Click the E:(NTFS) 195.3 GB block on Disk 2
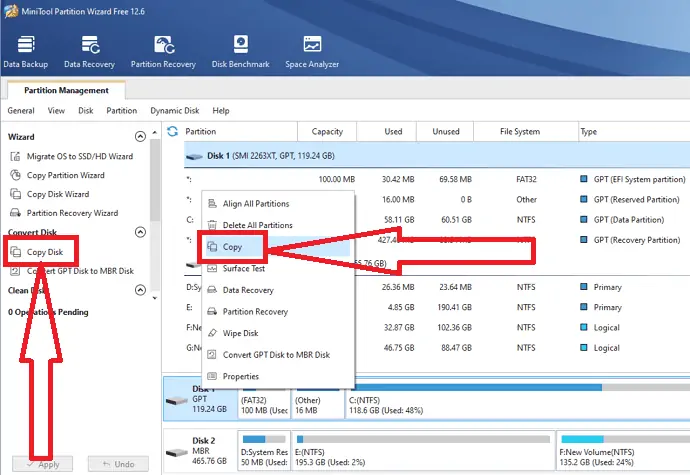The image size is (690, 475). [x=423, y=450]
